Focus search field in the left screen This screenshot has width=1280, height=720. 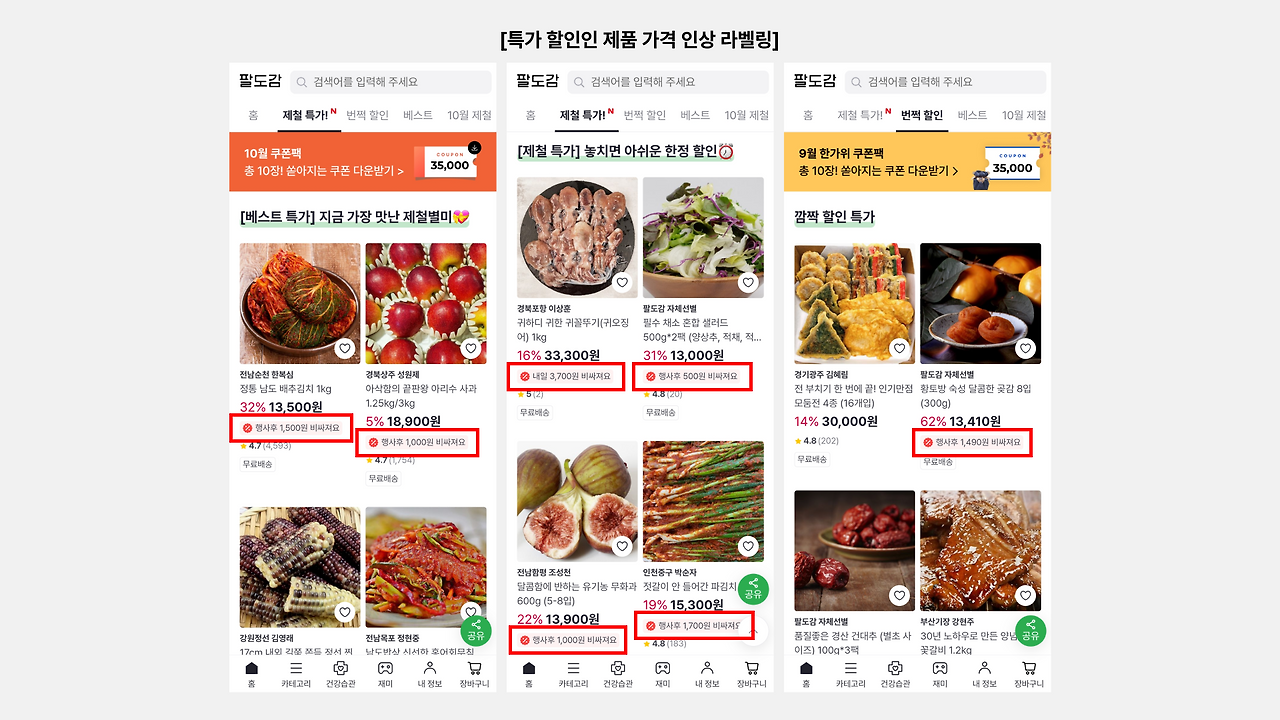coord(391,82)
